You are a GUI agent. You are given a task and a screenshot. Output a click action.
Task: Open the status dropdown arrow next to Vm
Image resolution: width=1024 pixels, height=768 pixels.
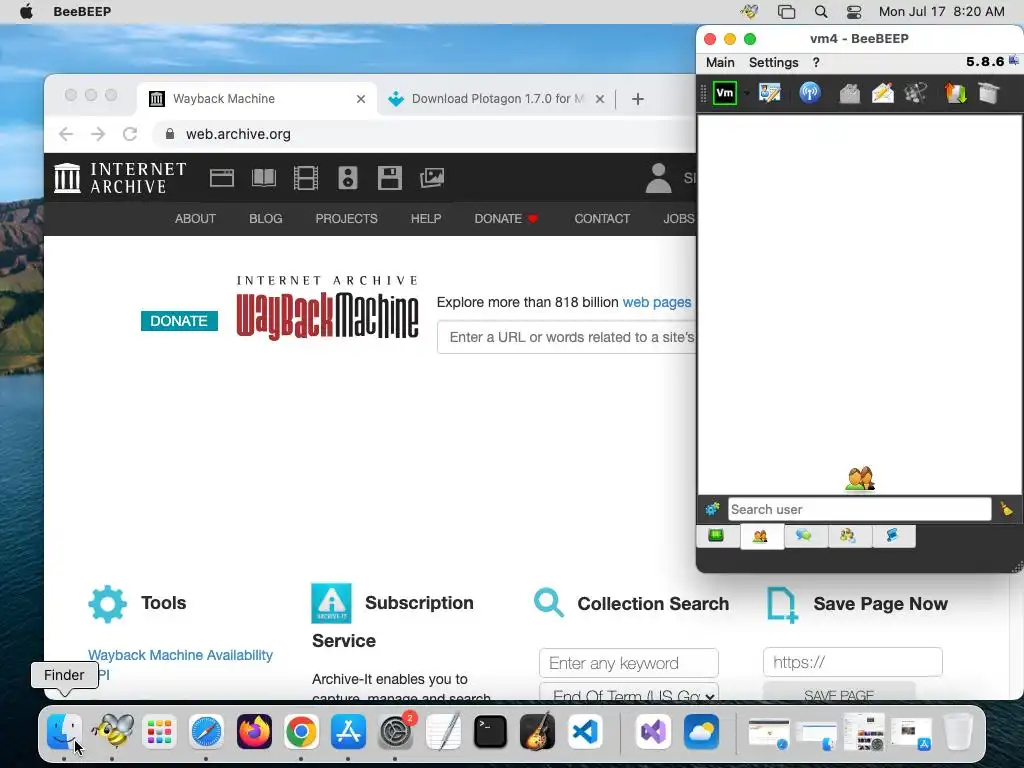pyautogui.click(x=746, y=93)
